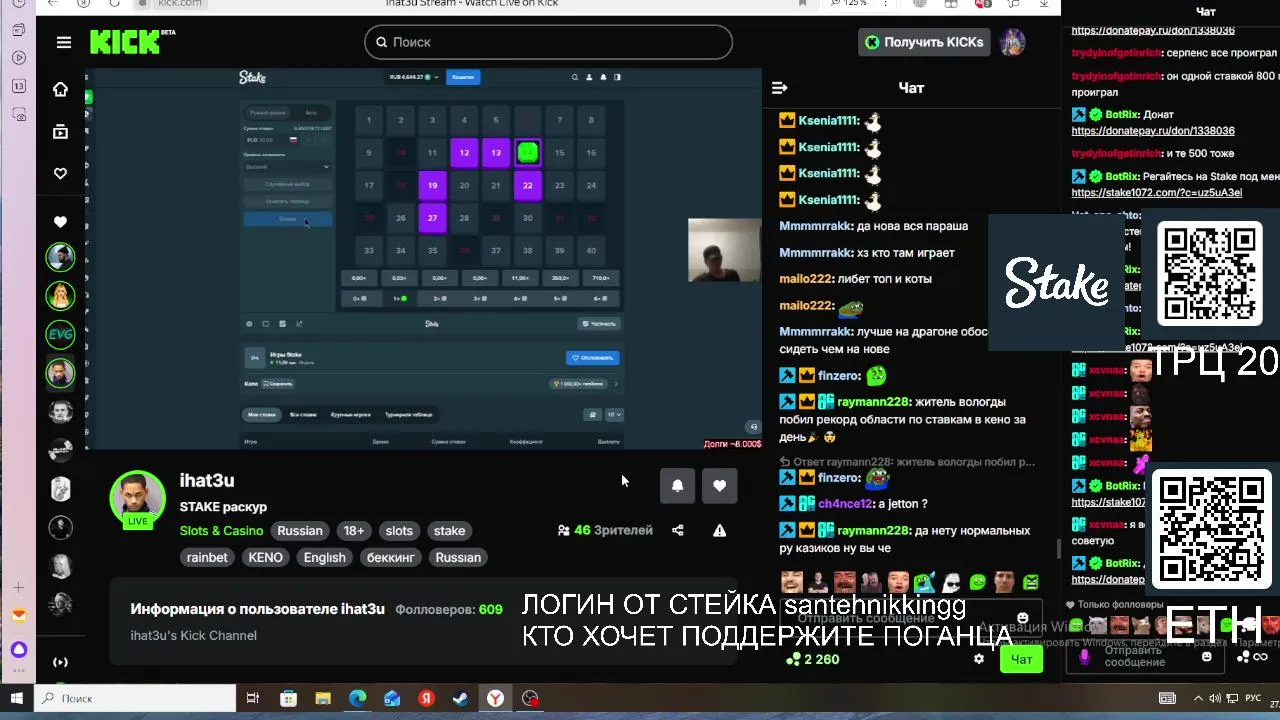The image size is (1280, 720).
Task: Select the rainbet tag
Action: (x=207, y=557)
